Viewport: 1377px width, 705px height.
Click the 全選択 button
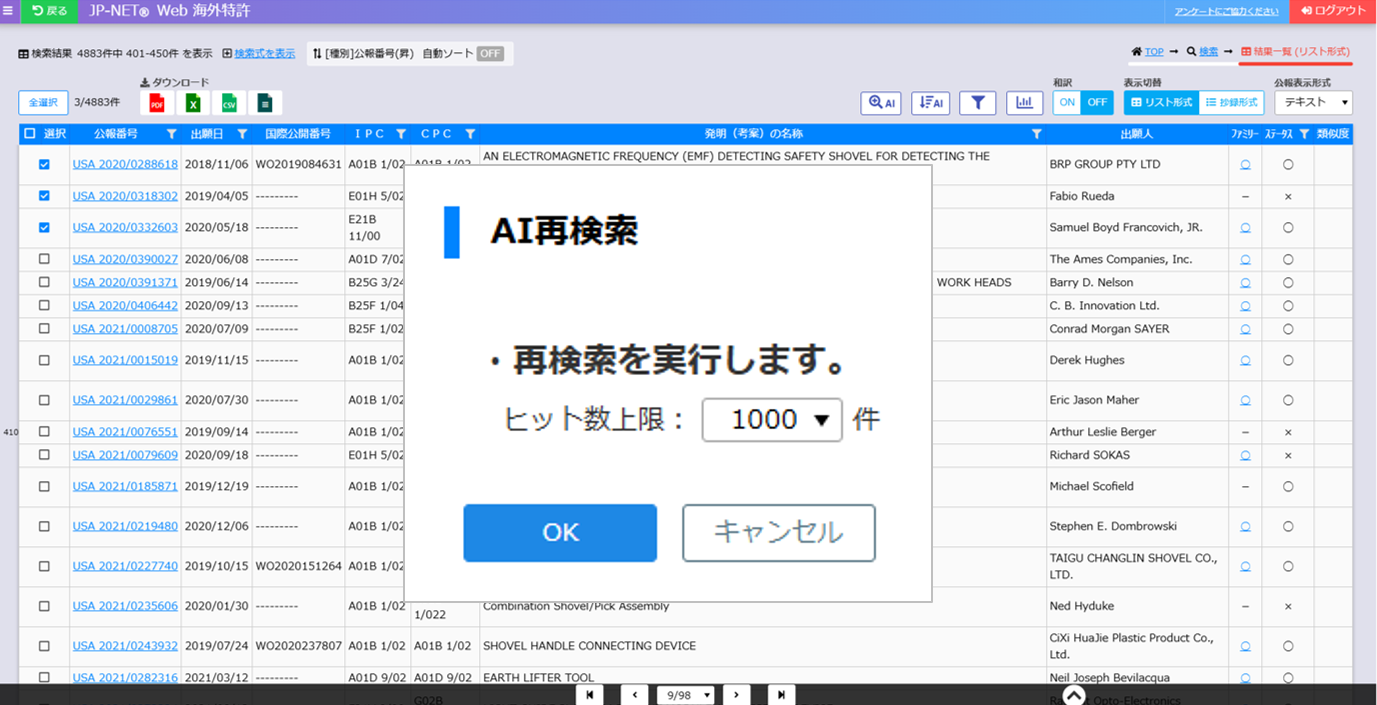pyautogui.click(x=43, y=102)
